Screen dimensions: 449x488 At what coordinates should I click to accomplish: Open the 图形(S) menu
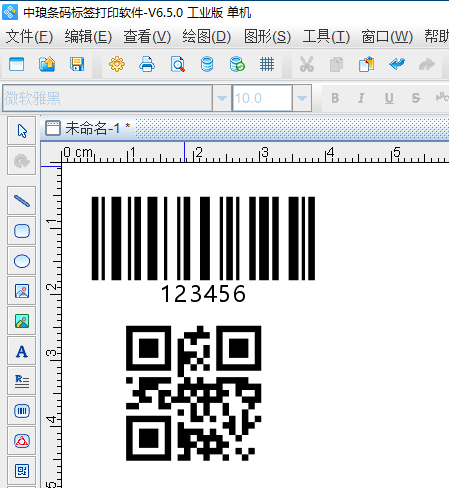(267, 36)
